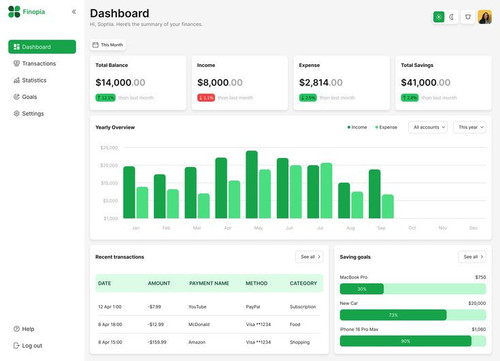The image size is (500, 361).
Task: Toggle the Income legend item
Action: 357,127
